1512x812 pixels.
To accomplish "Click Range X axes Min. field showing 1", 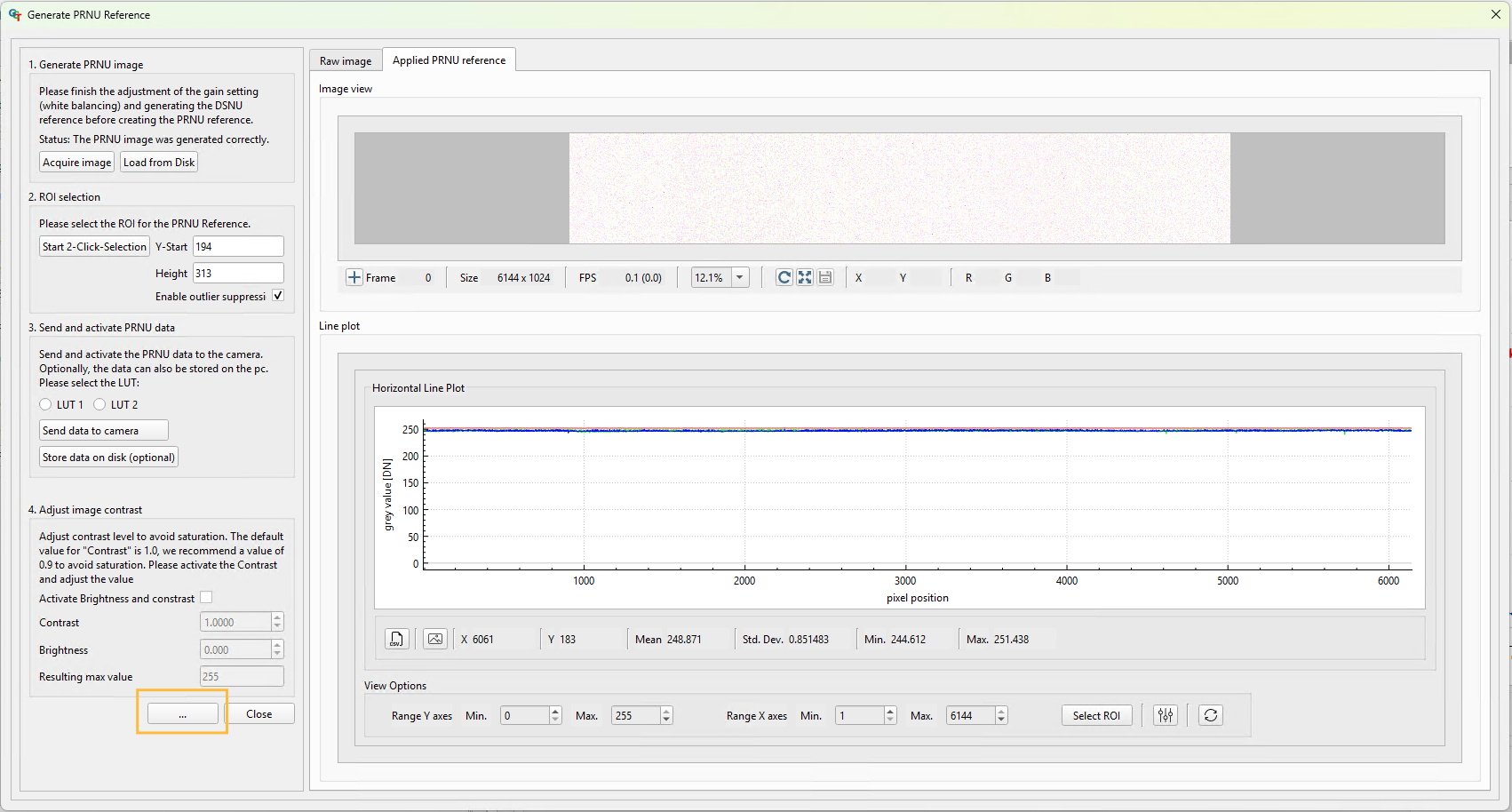I will click(859, 715).
